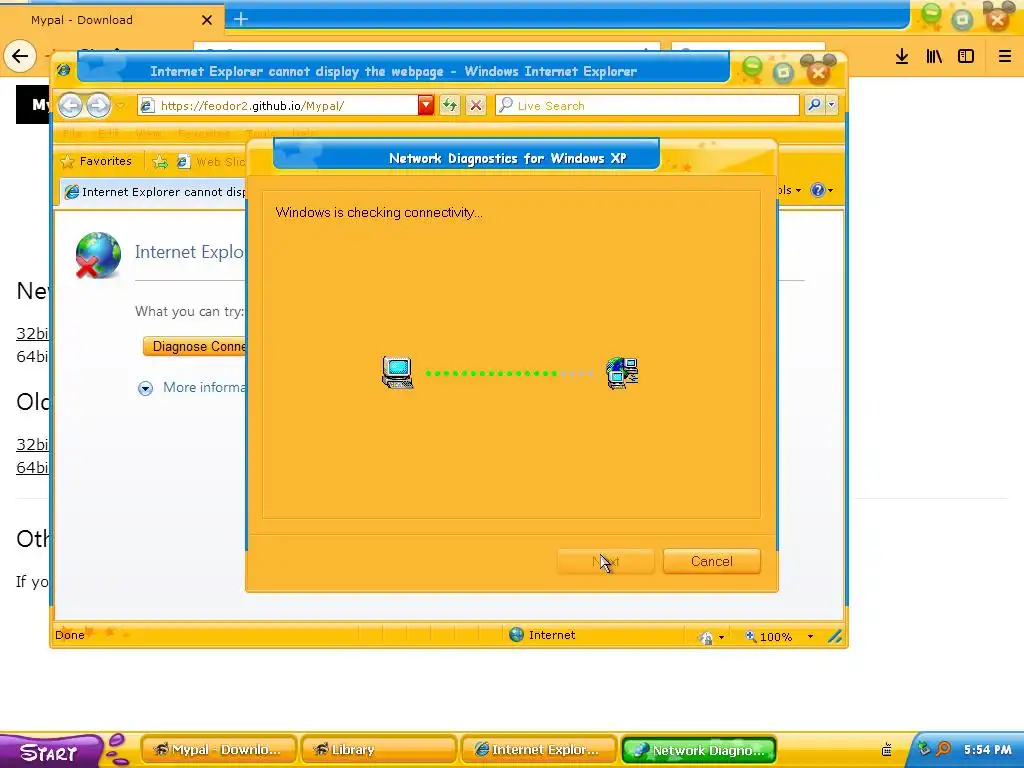Open Mypal downloads arrow icon
Viewport: 1024px width, 768px height.
pyautogui.click(x=902, y=57)
